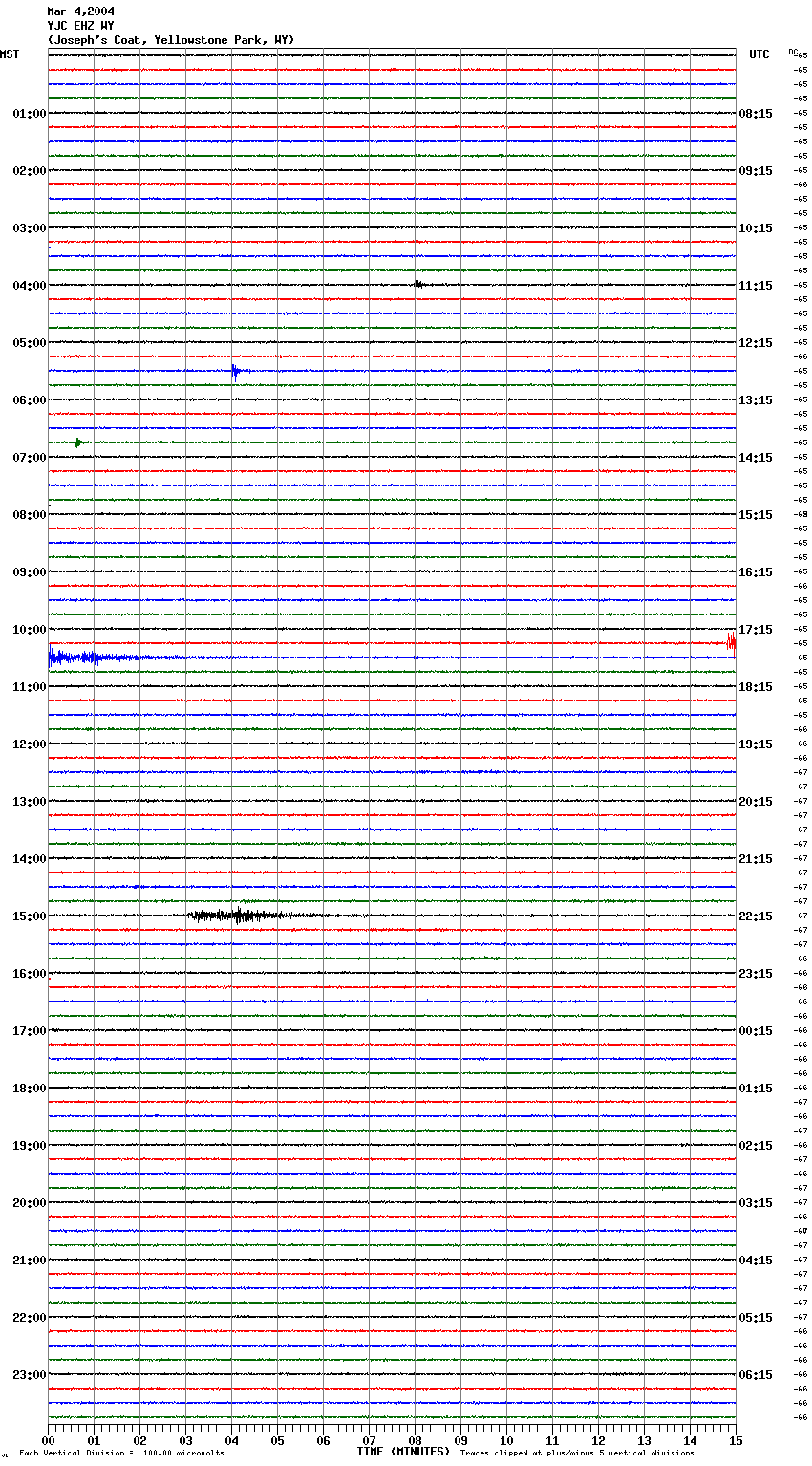Image resolution: width=812 pixels, height=1466 pixels.
Task: Click the 06:15 UTC time label
Action: point(756,1375)
